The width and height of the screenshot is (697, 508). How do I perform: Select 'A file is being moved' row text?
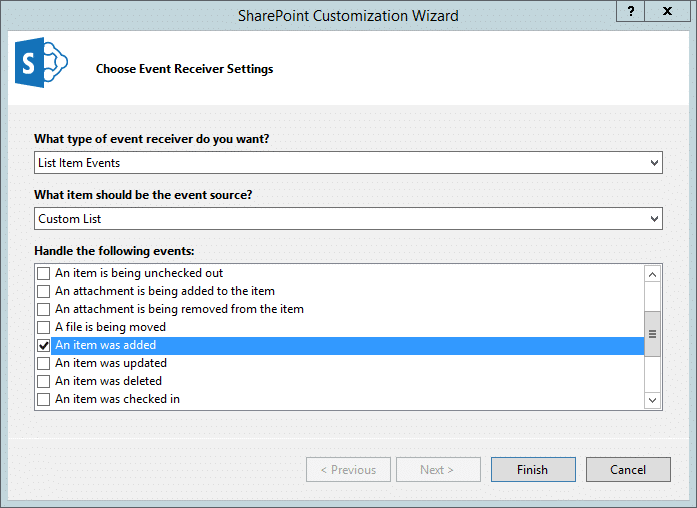(x=110, y=327)
